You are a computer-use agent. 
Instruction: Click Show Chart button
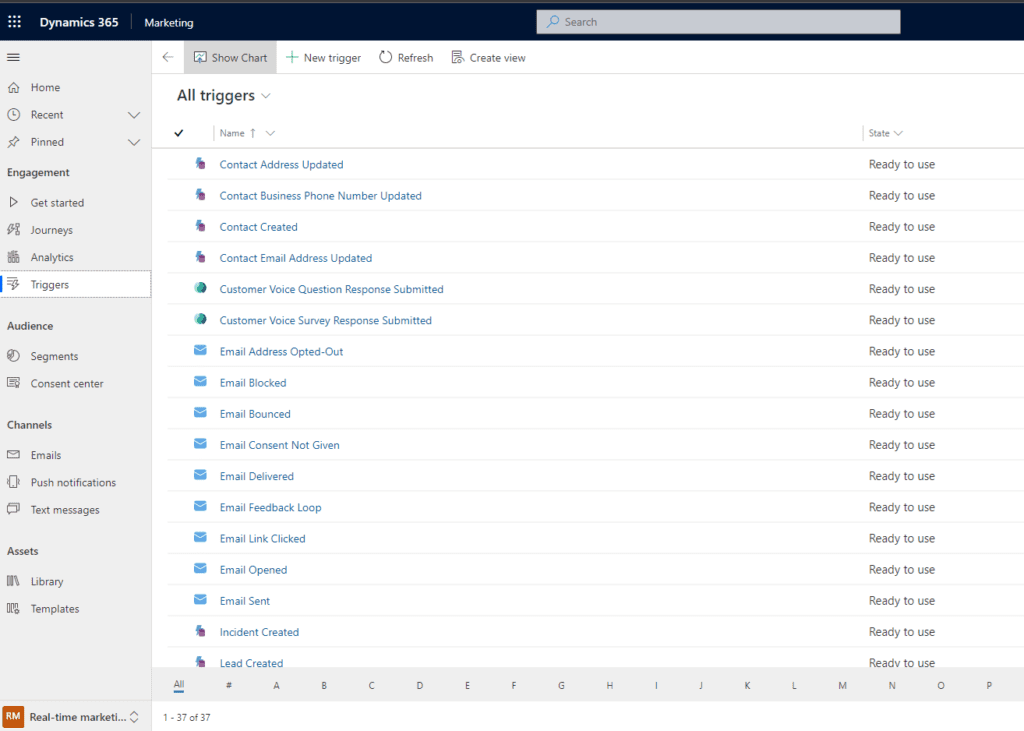pyautogui.click(x=231, y=57)
